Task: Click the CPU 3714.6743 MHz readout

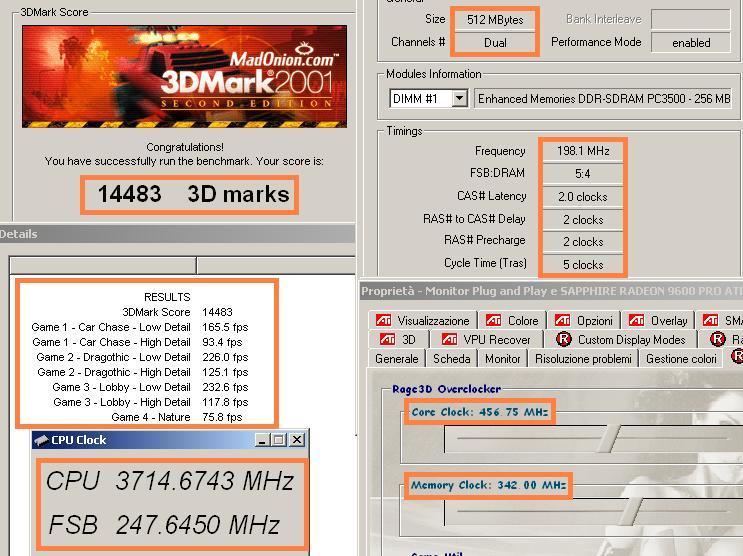Action: point(170,481)
